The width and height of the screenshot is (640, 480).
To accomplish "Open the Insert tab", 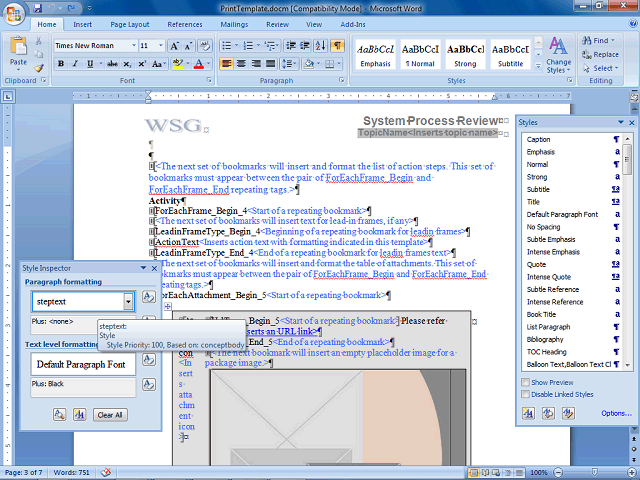I will click(82, 24).
